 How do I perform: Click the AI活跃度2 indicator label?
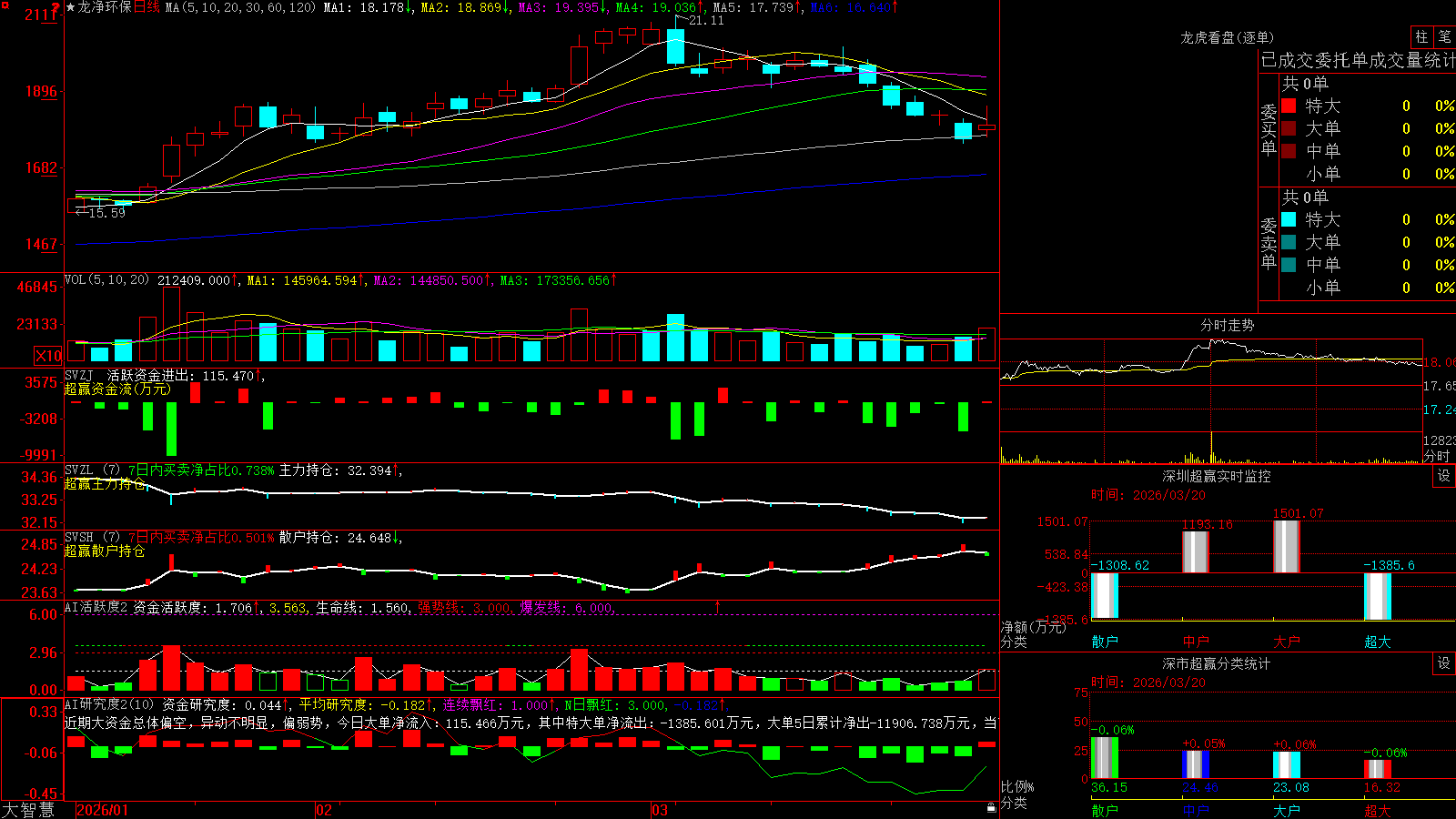tap(96, 607)
